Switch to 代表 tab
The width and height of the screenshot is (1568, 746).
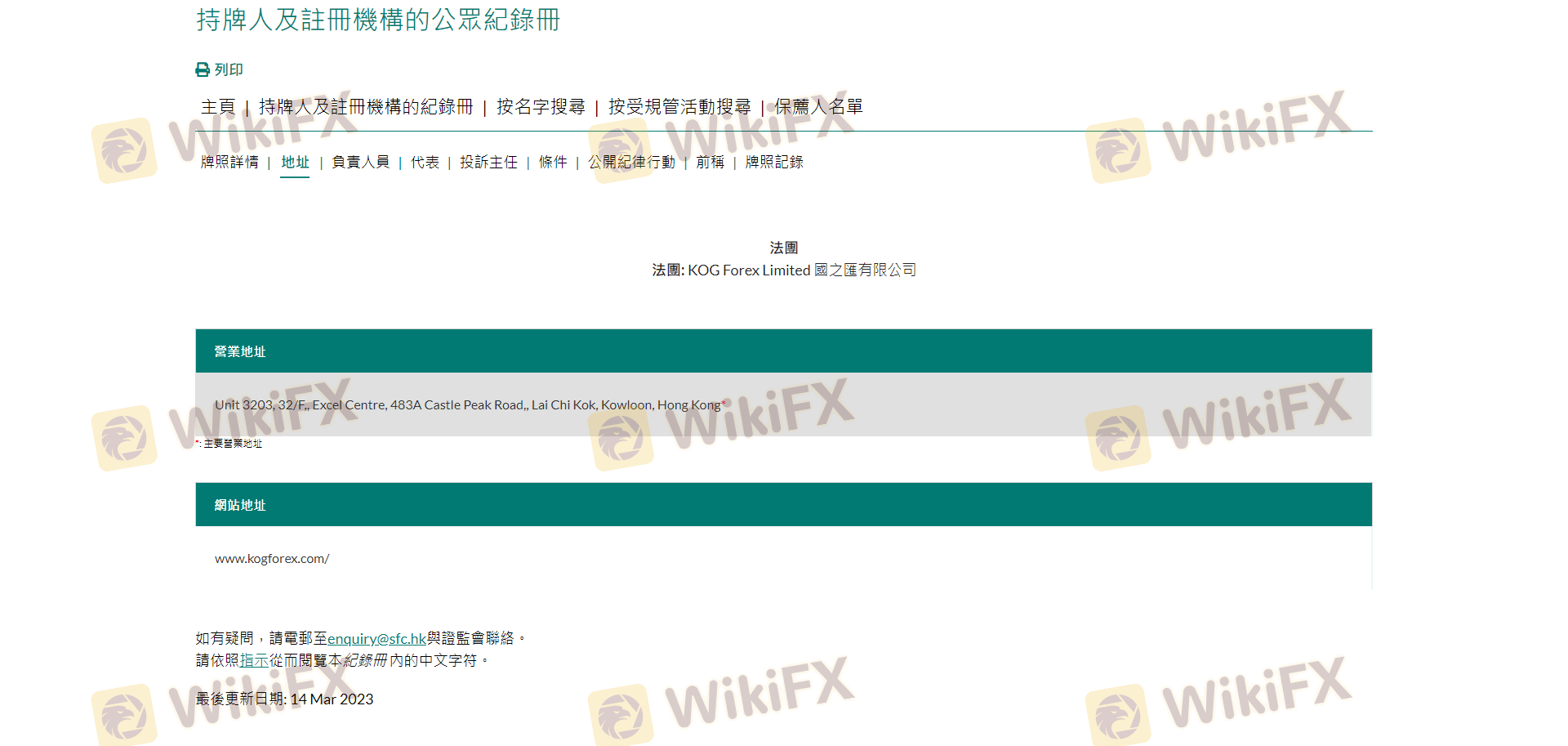click(x=425, y=163)
